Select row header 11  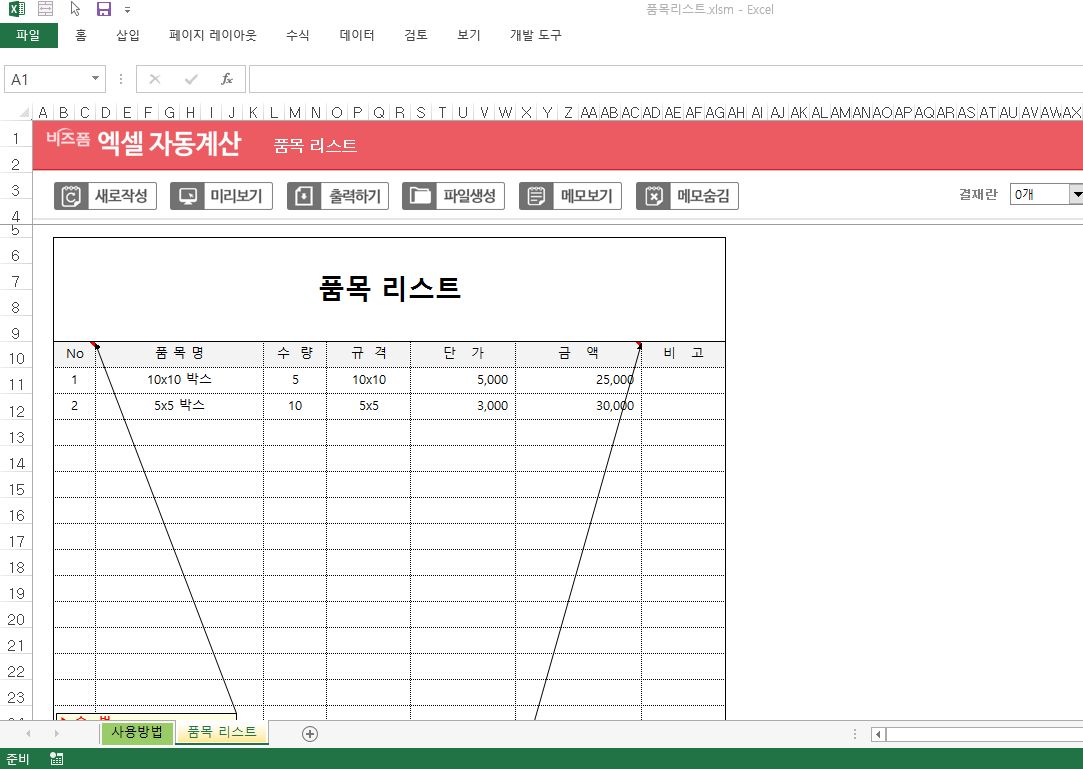click(x=16, y=385)
